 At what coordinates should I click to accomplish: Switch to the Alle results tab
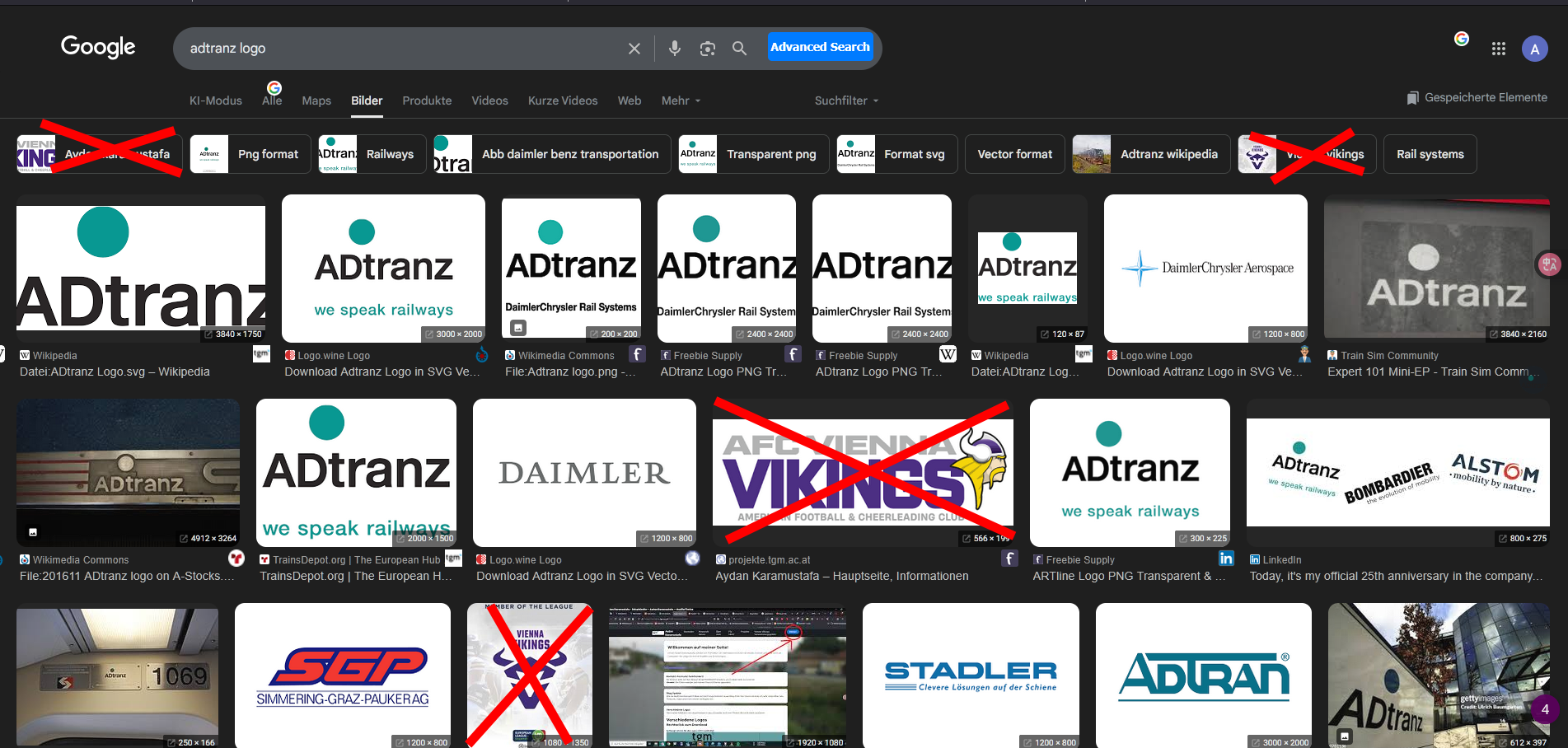(x=272, y=101)
